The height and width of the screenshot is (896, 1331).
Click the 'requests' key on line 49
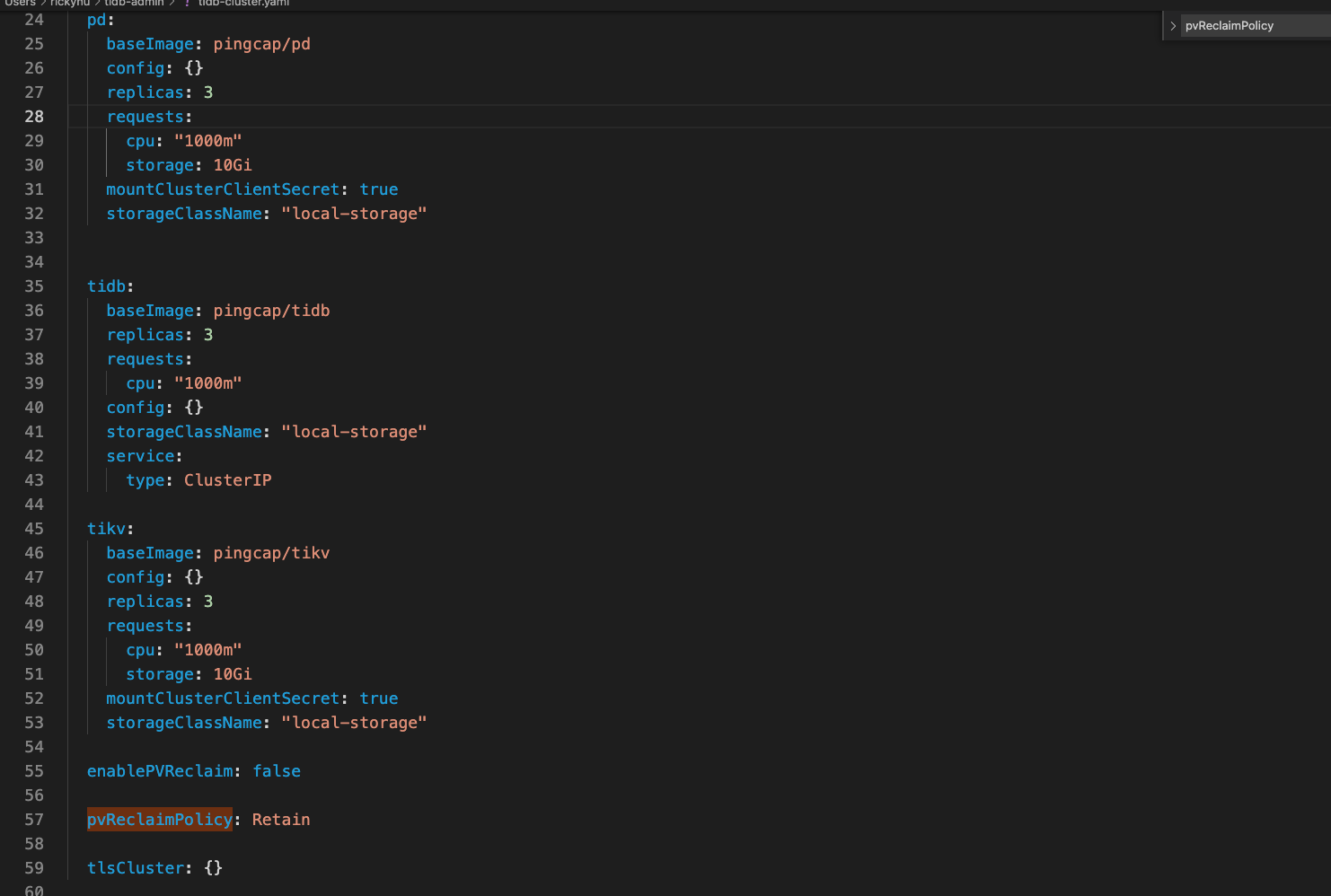click(145, 626)
